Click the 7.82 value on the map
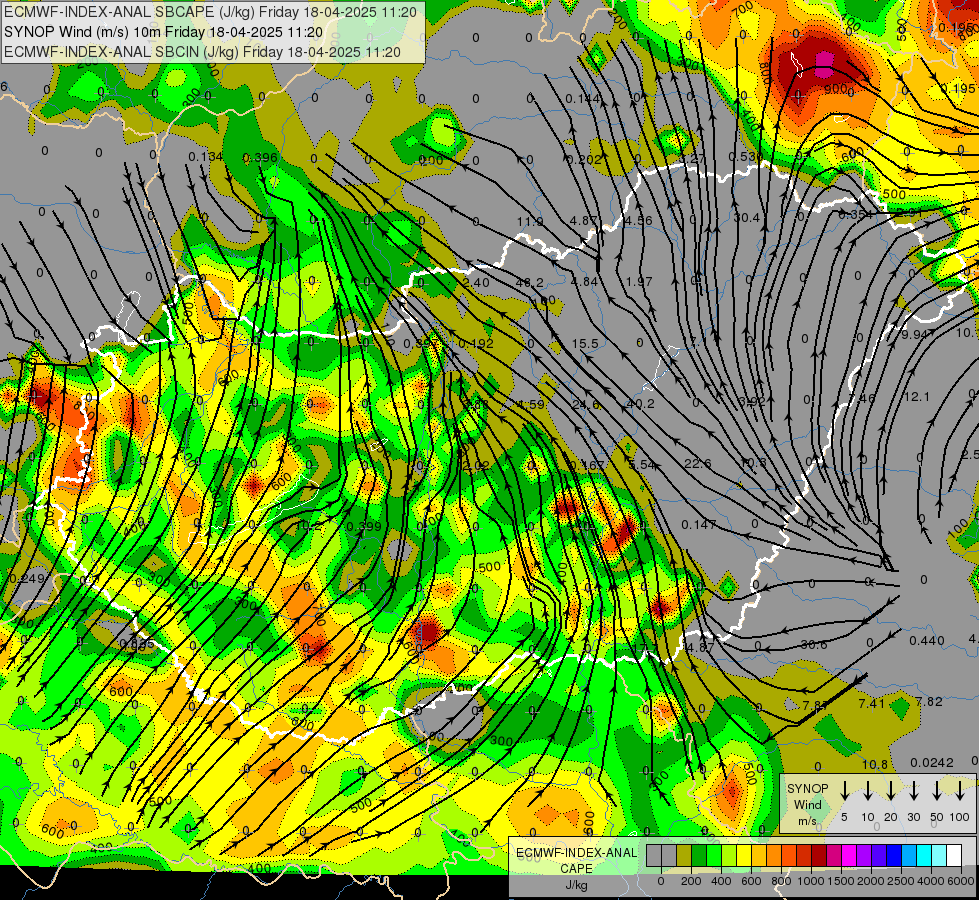Screen dimensions: 979x900 [x=929, y=701]
